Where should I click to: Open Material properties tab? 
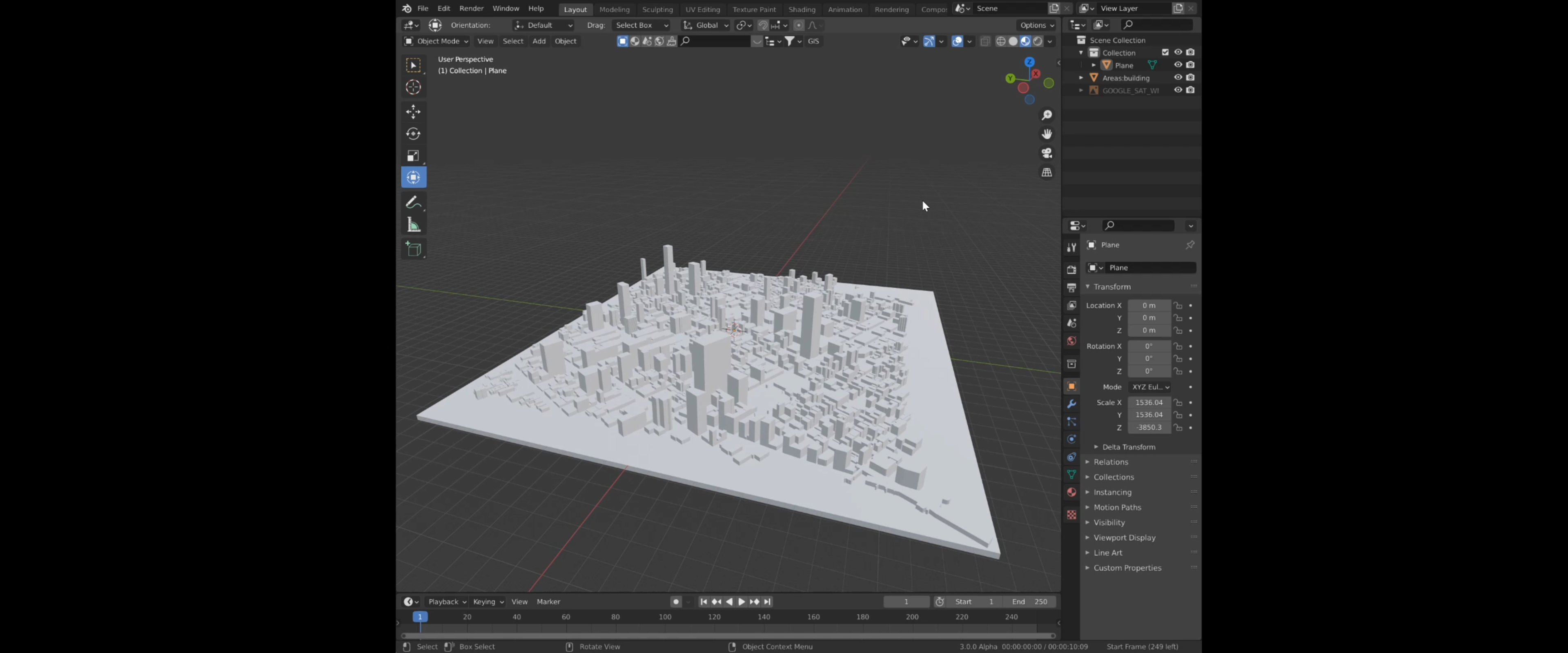click(x=1071, y=492)
